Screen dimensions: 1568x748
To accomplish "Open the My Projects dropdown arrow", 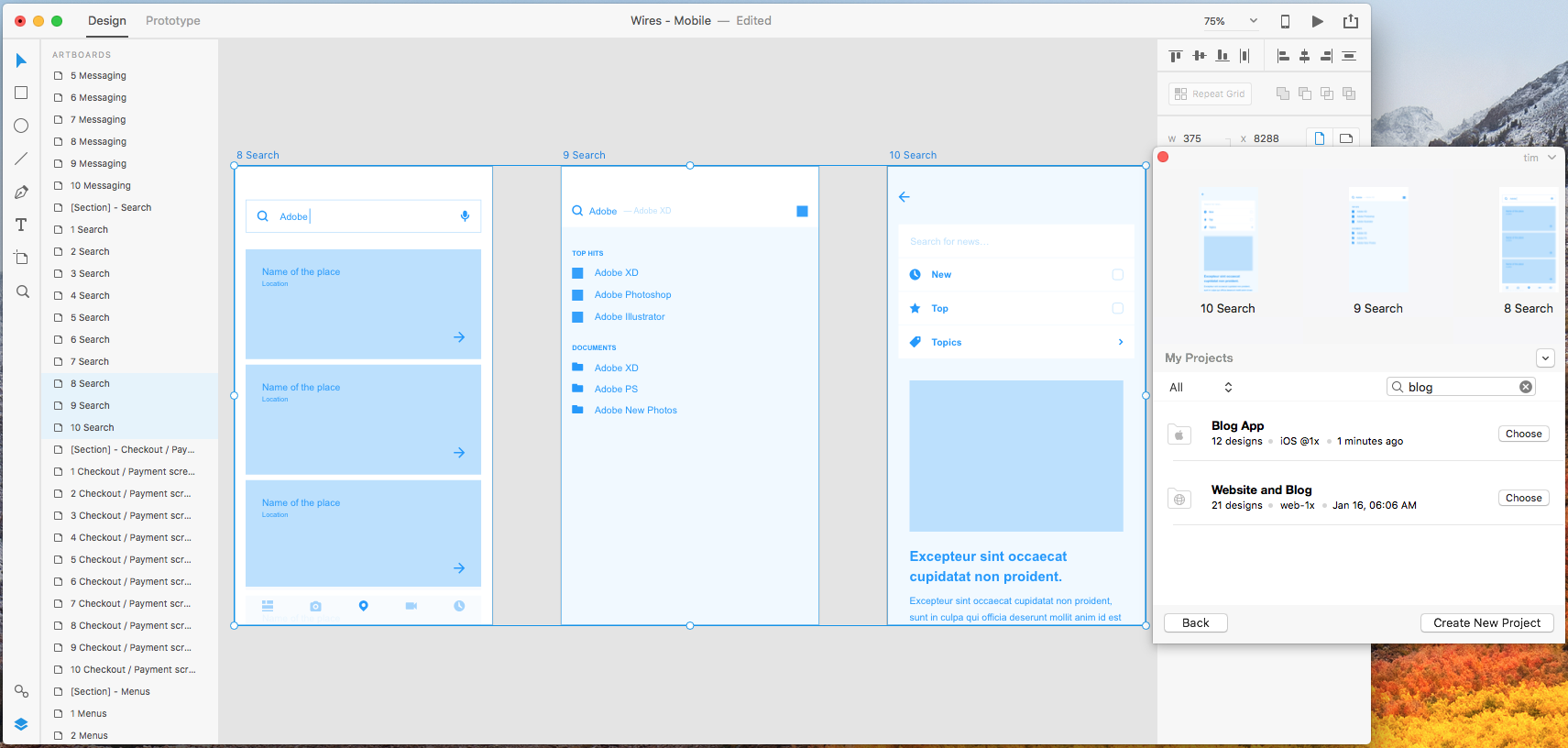I will tap(1545, 358).
